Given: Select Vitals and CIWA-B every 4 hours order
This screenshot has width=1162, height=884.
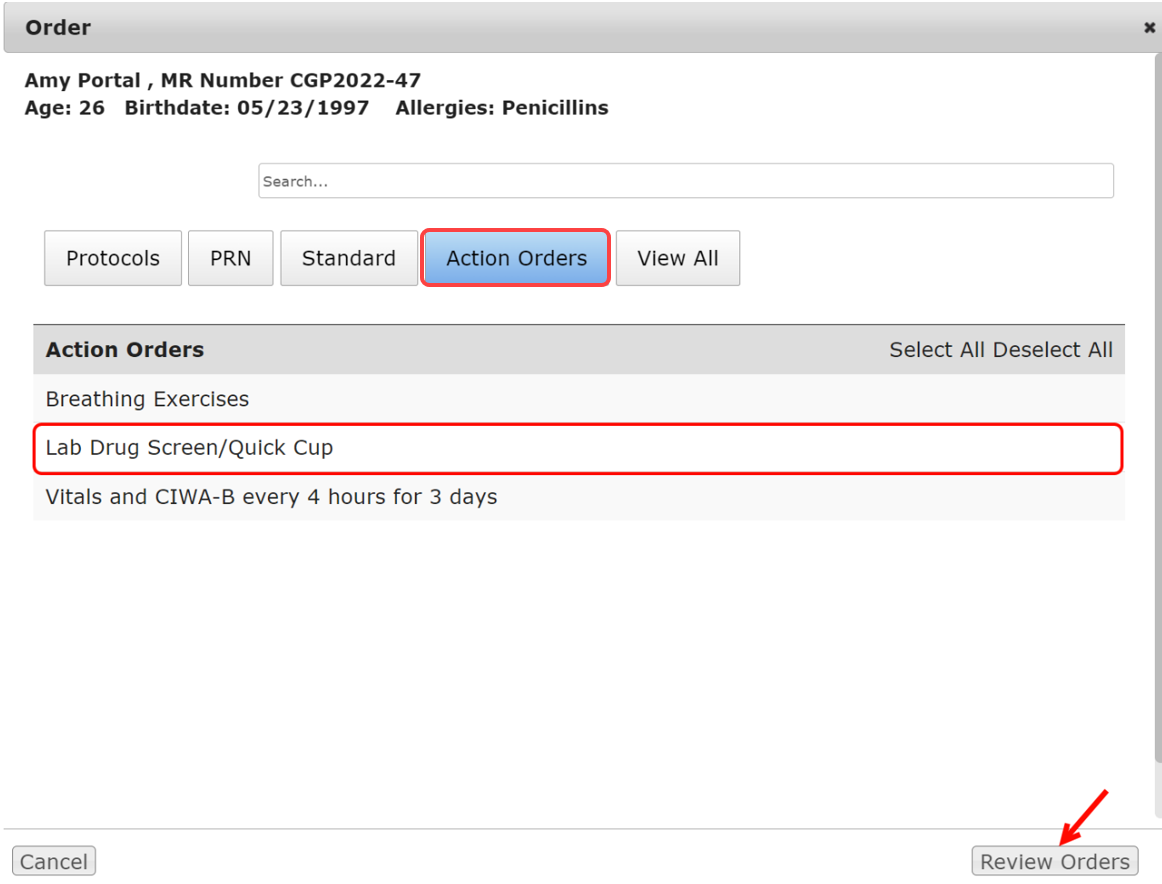Looking at the screenshot, I should pyautogui.click(x=579, y=496).
